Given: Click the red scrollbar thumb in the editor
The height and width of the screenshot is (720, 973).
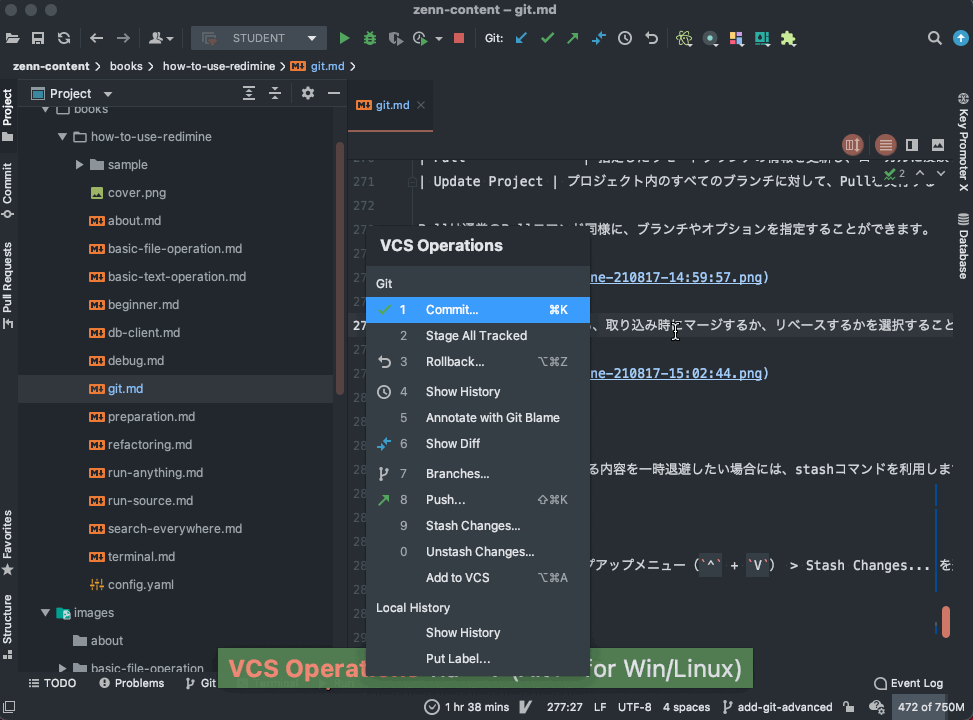Looking at the screenshot, I should click(x=945, y=622).
